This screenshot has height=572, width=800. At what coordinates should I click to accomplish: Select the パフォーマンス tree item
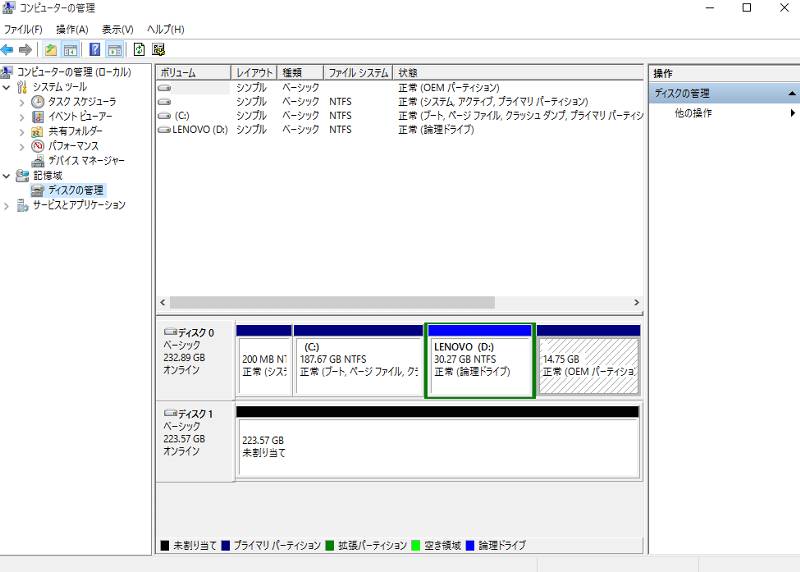click(73, 146)
